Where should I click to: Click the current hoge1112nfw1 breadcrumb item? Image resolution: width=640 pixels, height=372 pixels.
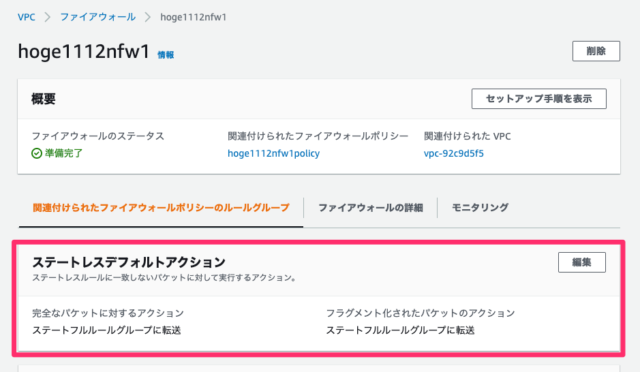click(193, 17)
